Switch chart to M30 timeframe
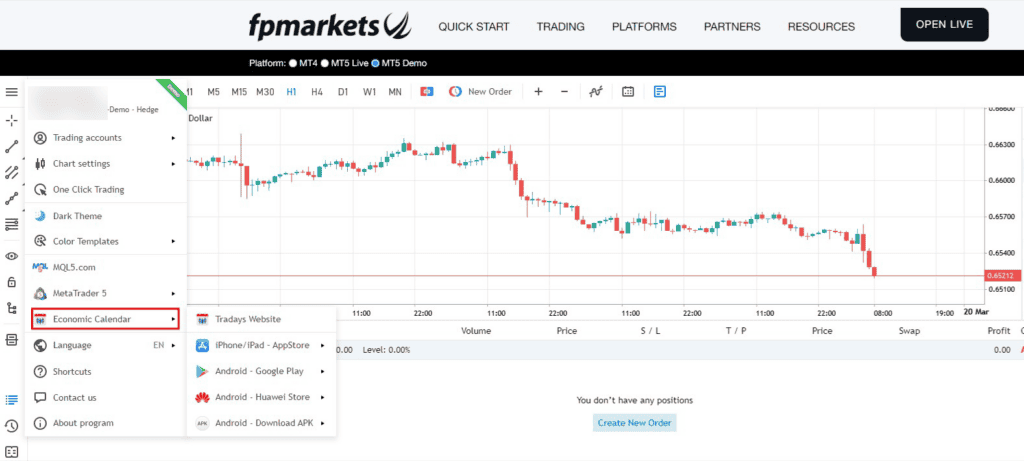Screen dimensions: 1024x461 pos(265,92)
